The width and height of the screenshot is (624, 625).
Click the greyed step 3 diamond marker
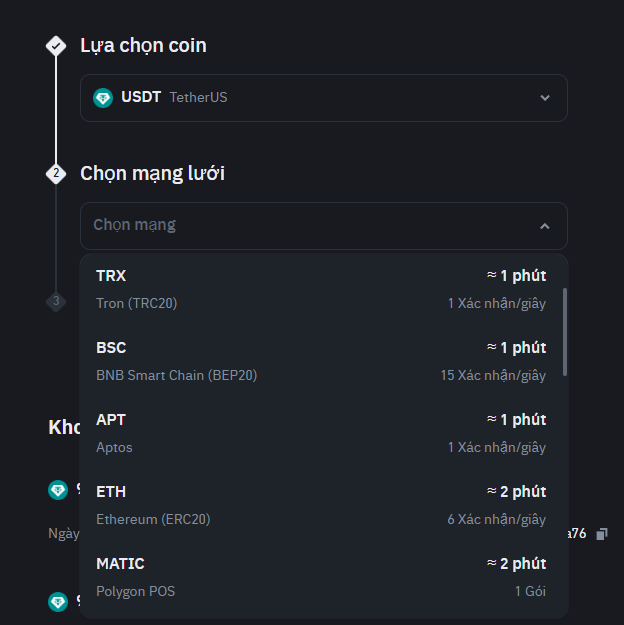56,301
